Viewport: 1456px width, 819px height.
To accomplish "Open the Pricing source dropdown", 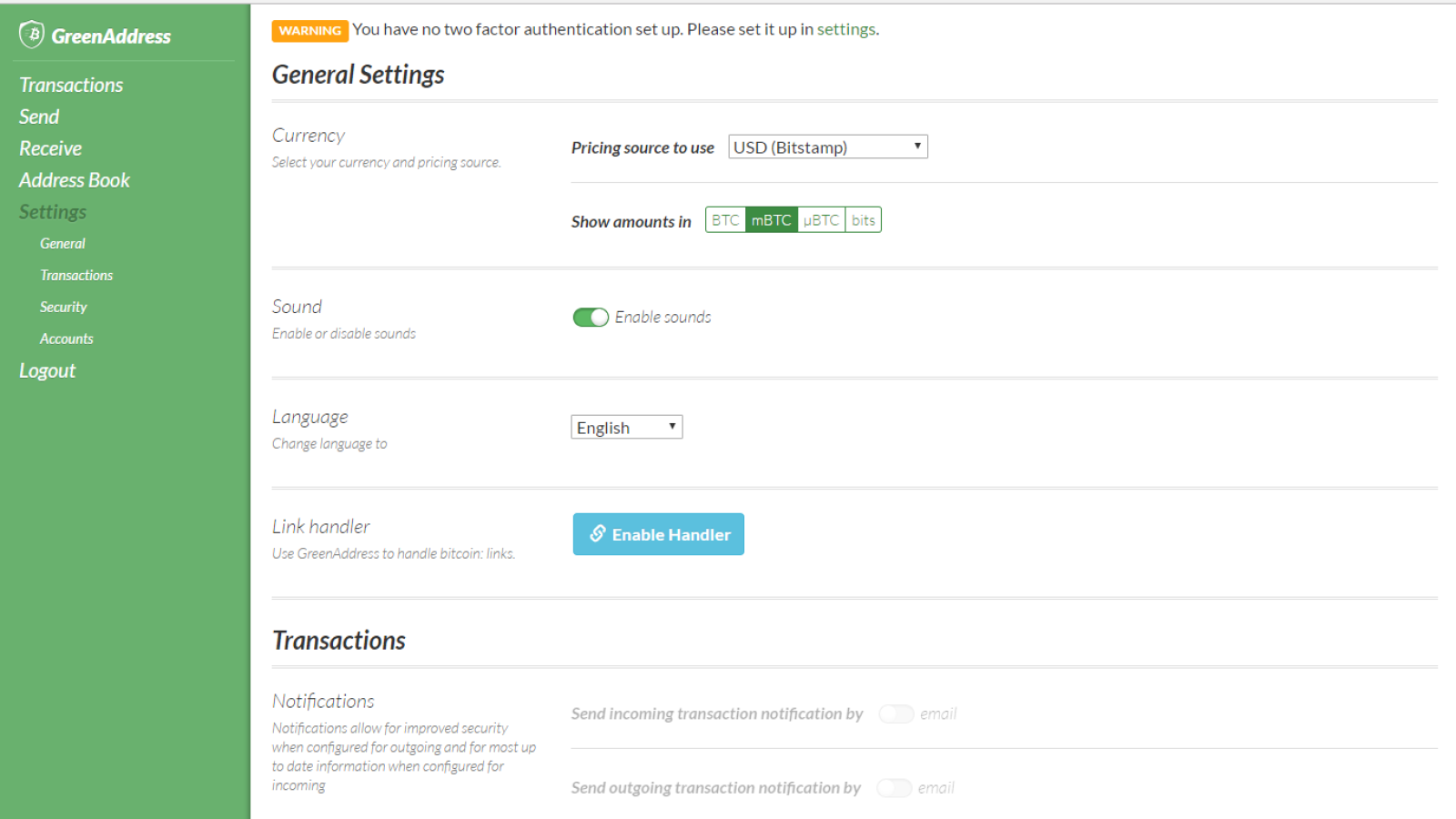I will pos(828,147).
